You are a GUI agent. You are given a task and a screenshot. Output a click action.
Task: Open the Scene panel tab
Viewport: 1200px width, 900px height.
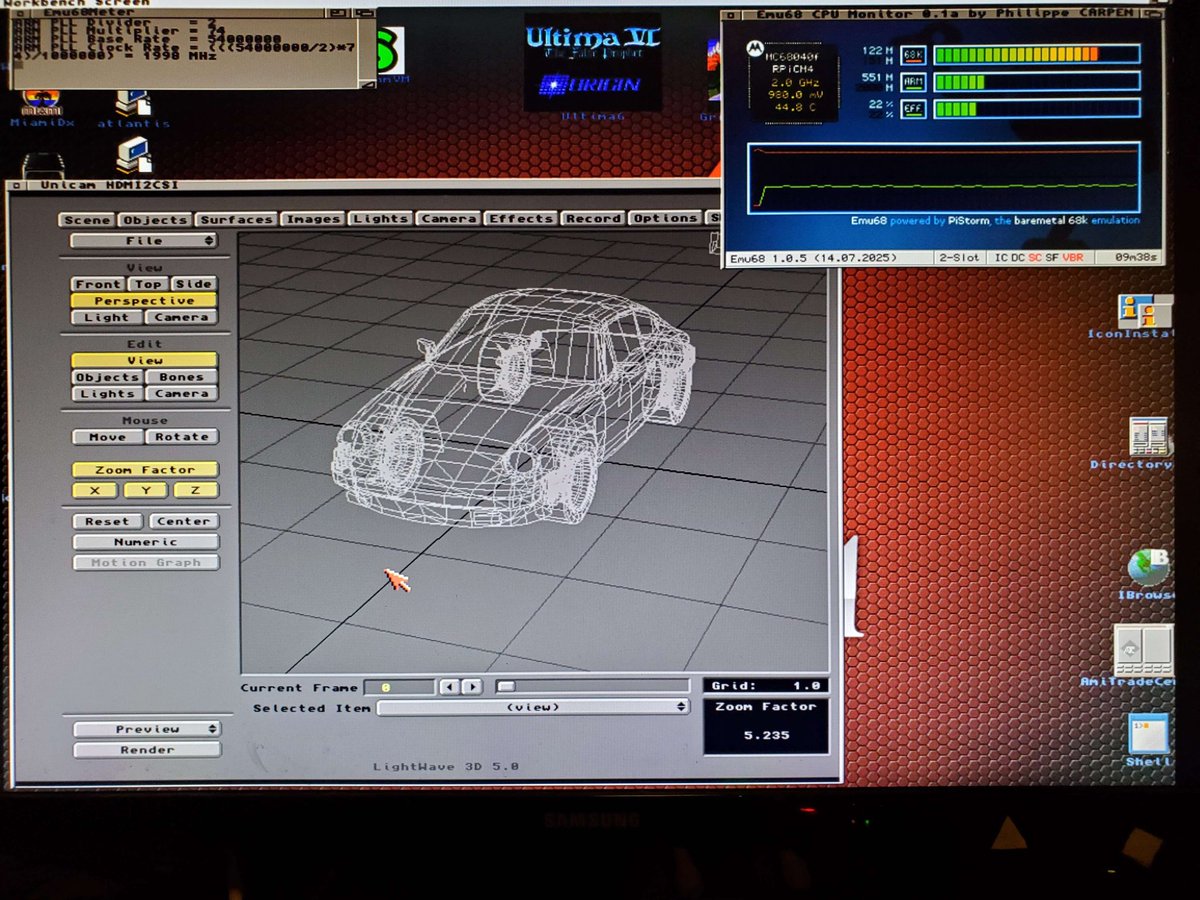click(x=87, y=220)
